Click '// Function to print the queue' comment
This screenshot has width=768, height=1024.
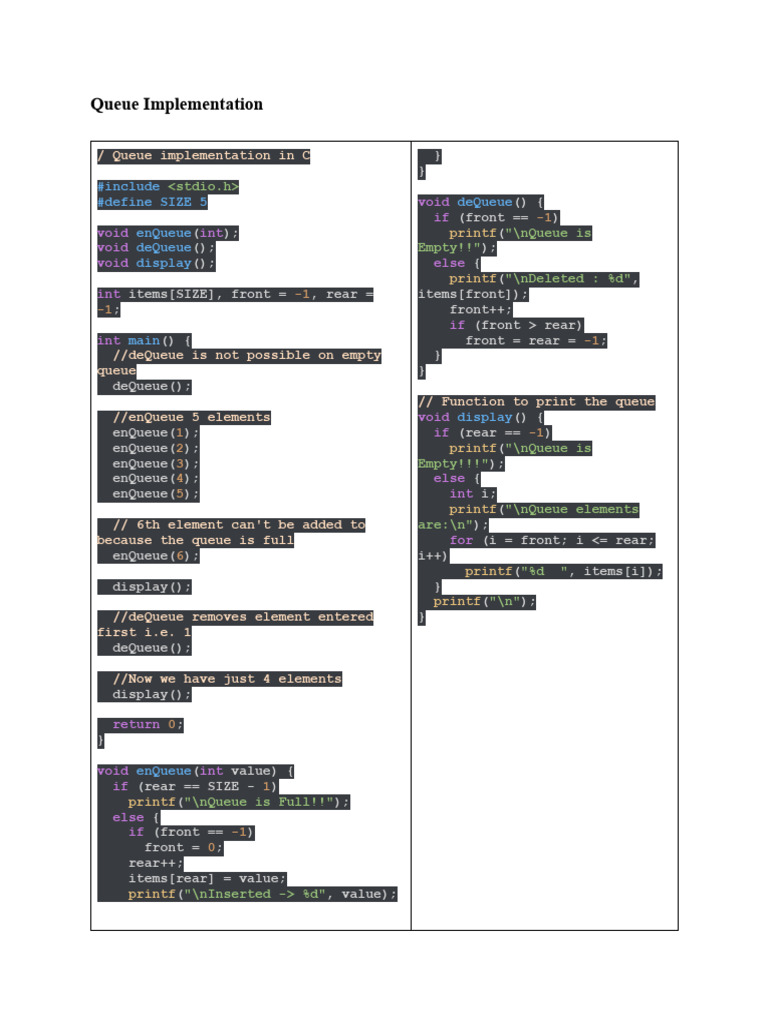click(536, 402)
